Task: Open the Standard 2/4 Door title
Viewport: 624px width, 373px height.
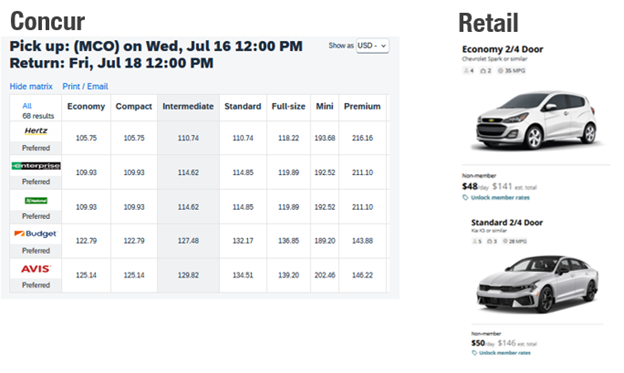Action: [x=507, y=223]
